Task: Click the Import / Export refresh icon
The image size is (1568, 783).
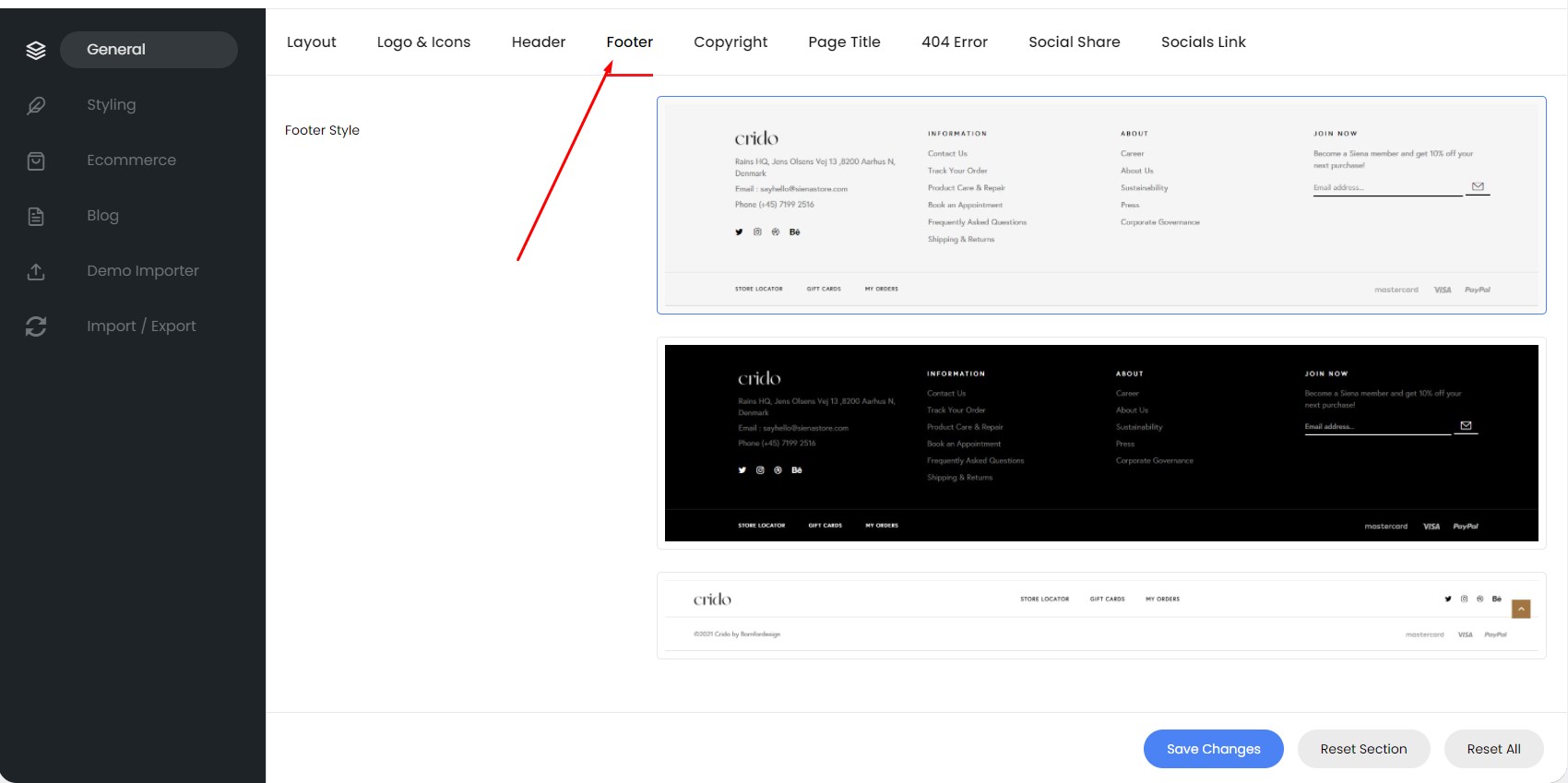Action: click(x=36, y=326)
